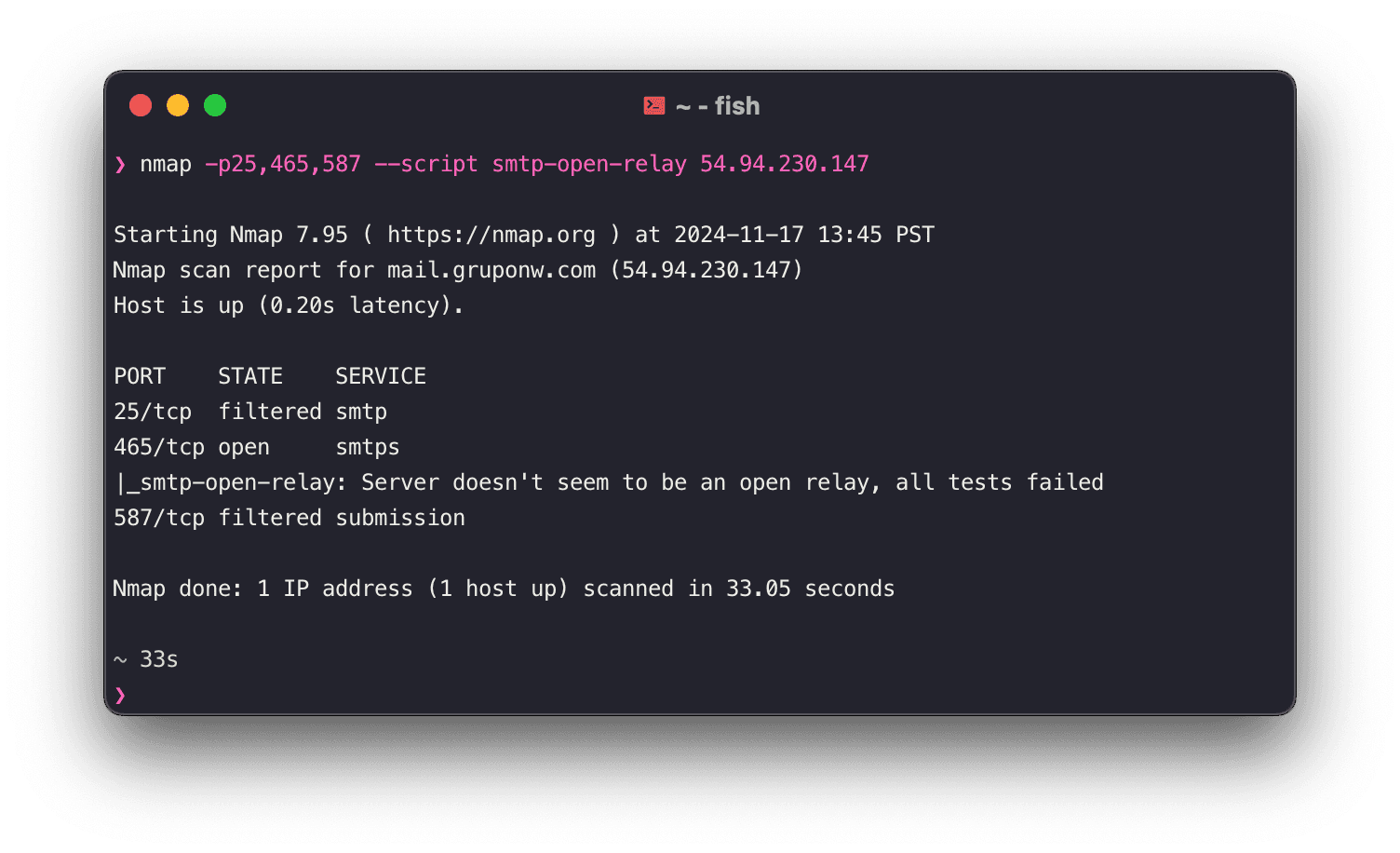The width and height of the screenshot is (1400, 853).
Task: Click the "~ - fish" window title
Action: click(x=718, y=106)
